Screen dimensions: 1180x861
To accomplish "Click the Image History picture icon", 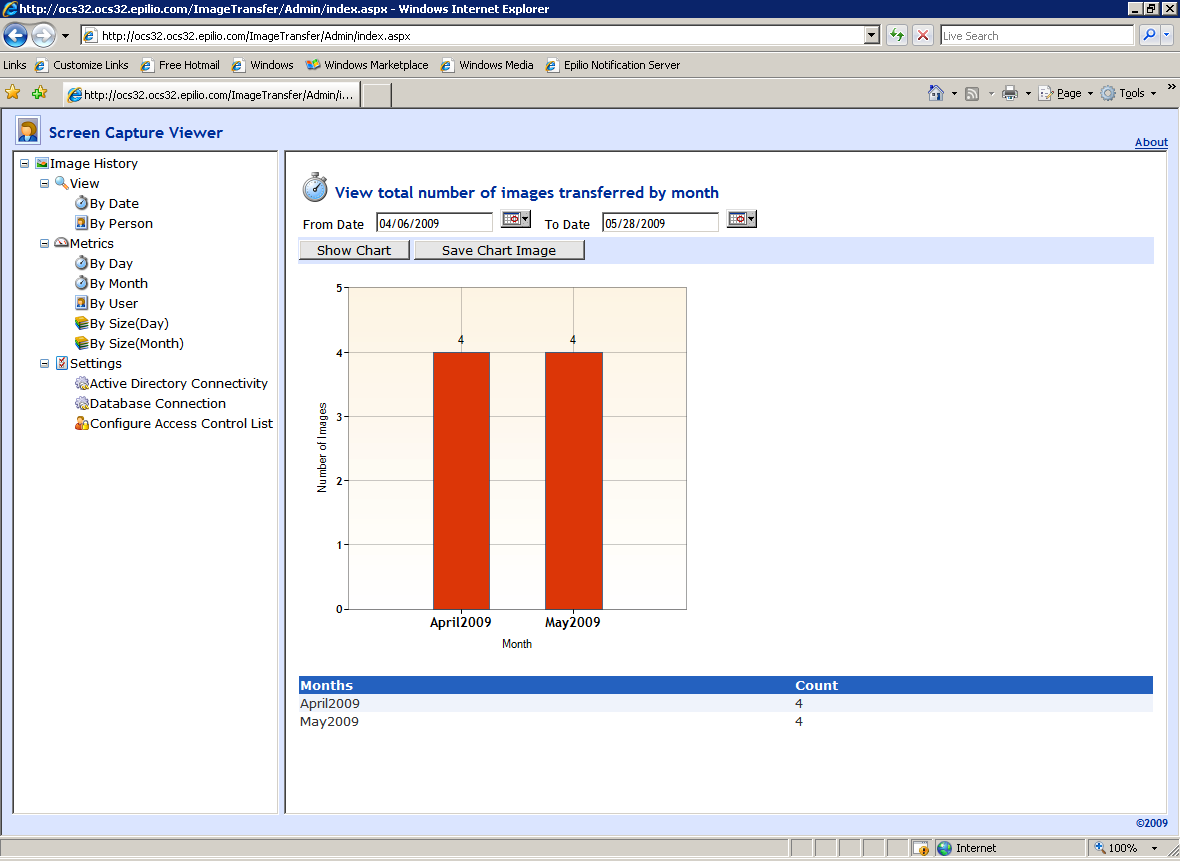I will (42, 163).
